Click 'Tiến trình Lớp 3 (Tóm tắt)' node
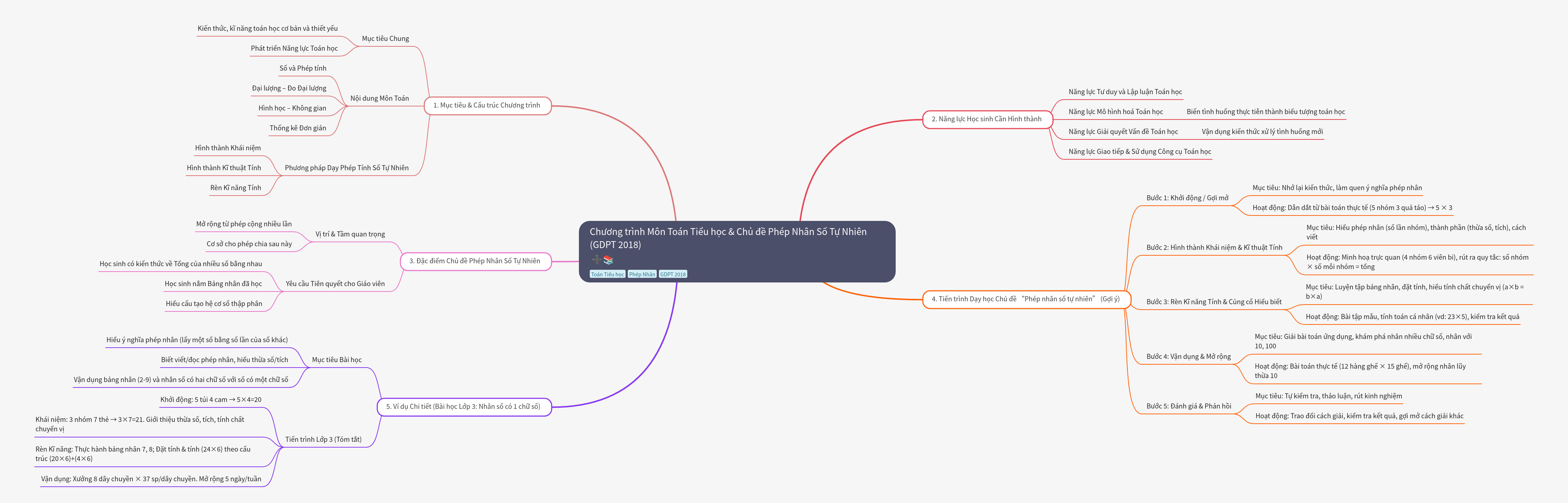 [323, 440]
